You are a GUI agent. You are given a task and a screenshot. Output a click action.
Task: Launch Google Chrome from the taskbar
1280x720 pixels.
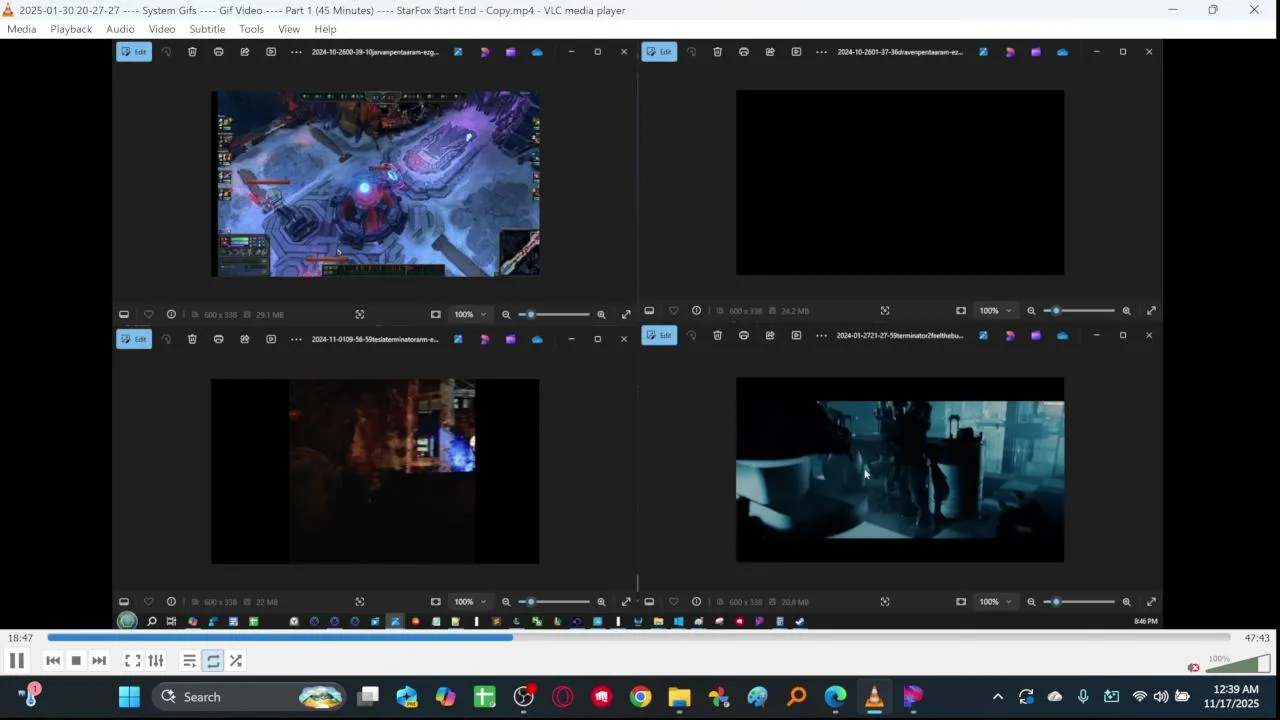640,697
